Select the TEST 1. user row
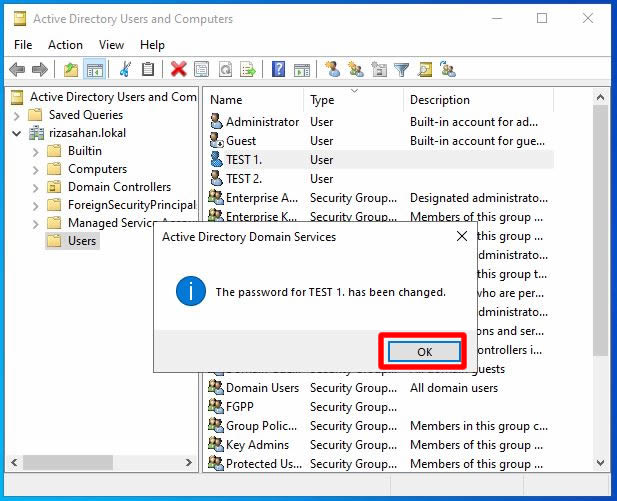The width and height of the screenshot is (617, 501). [x=380, y=159]
